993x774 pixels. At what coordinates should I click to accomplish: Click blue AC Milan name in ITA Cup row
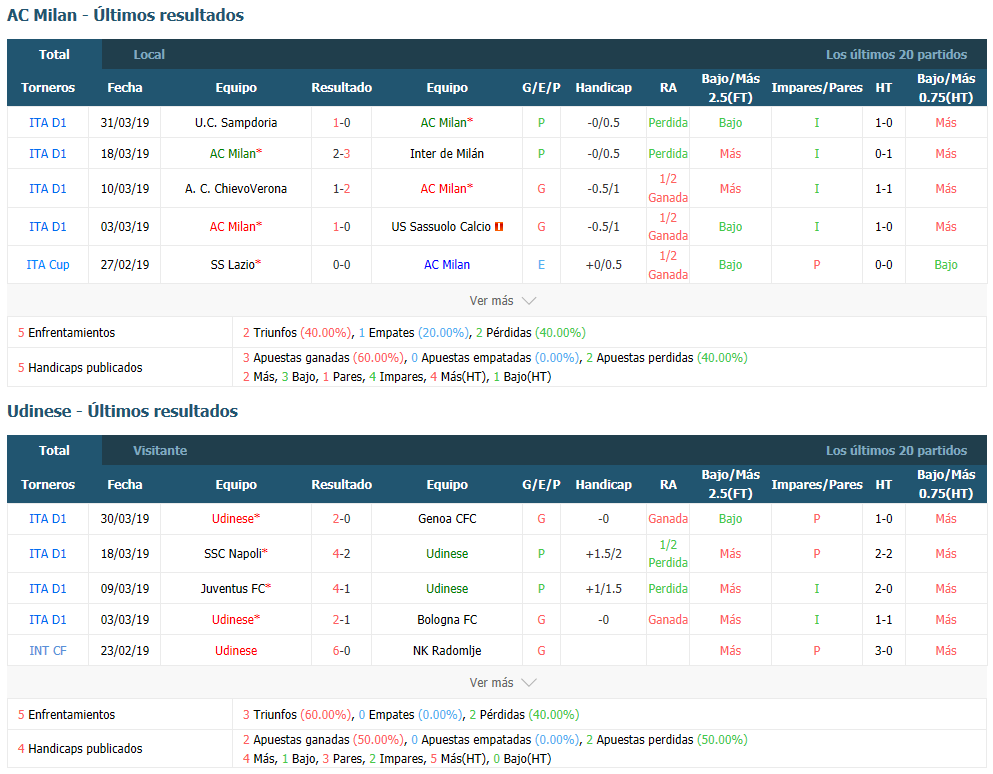446,265
